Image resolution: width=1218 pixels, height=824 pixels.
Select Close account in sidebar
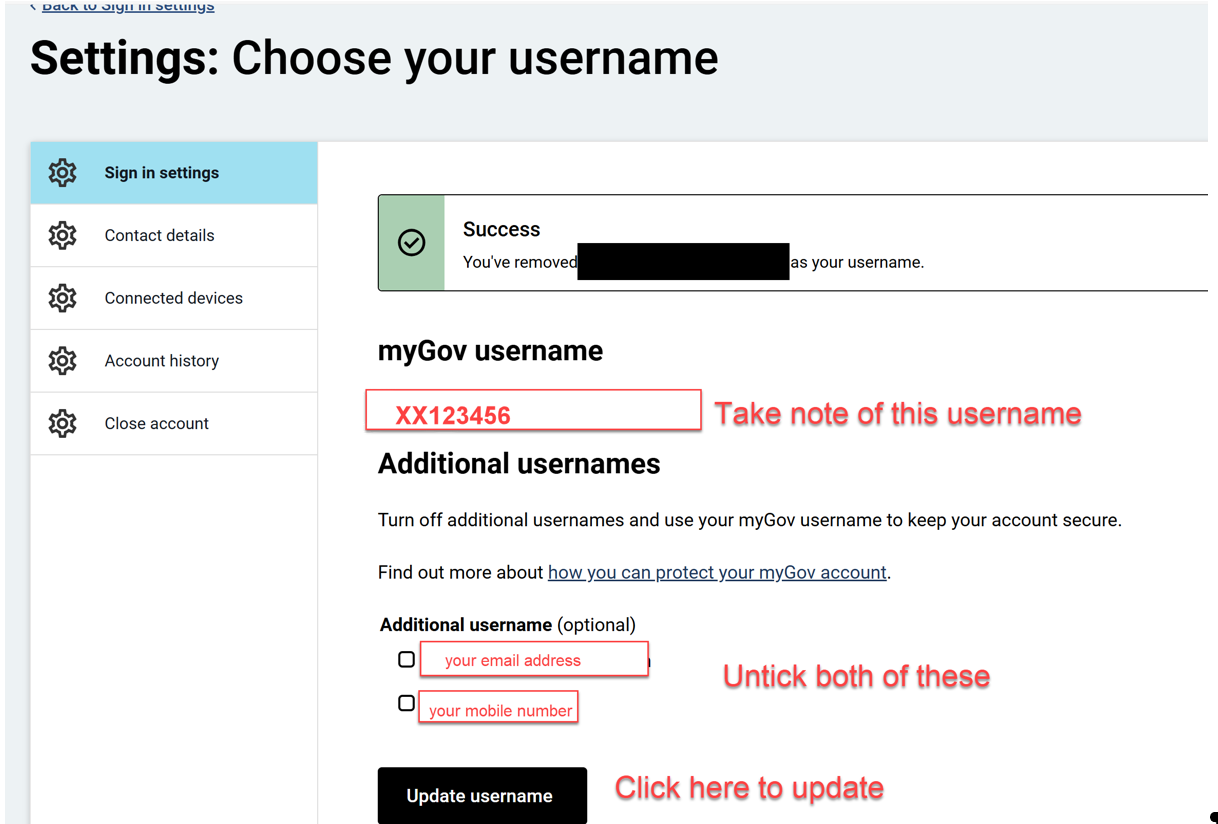tap(156, 424)
